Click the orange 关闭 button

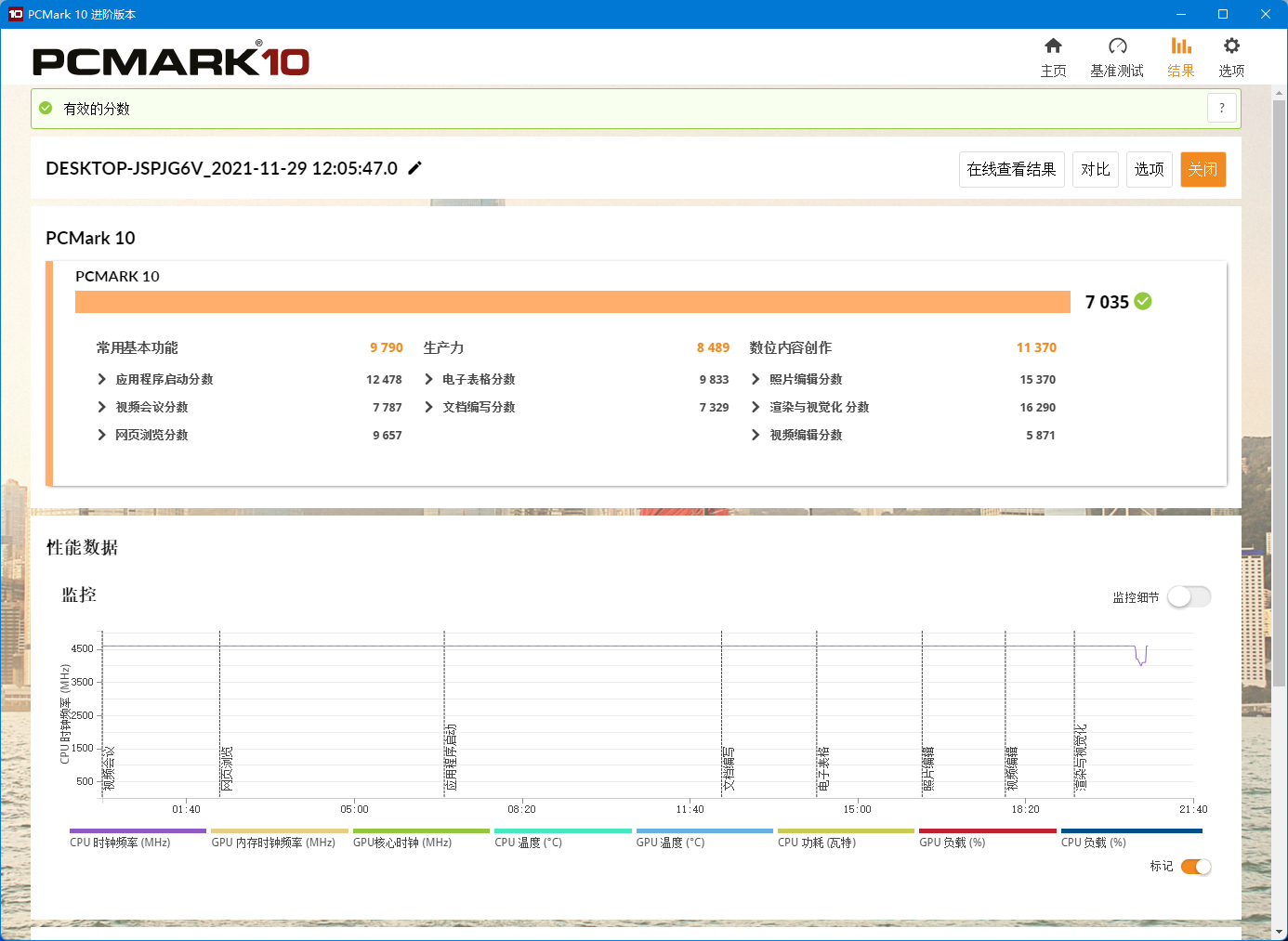1203,169
